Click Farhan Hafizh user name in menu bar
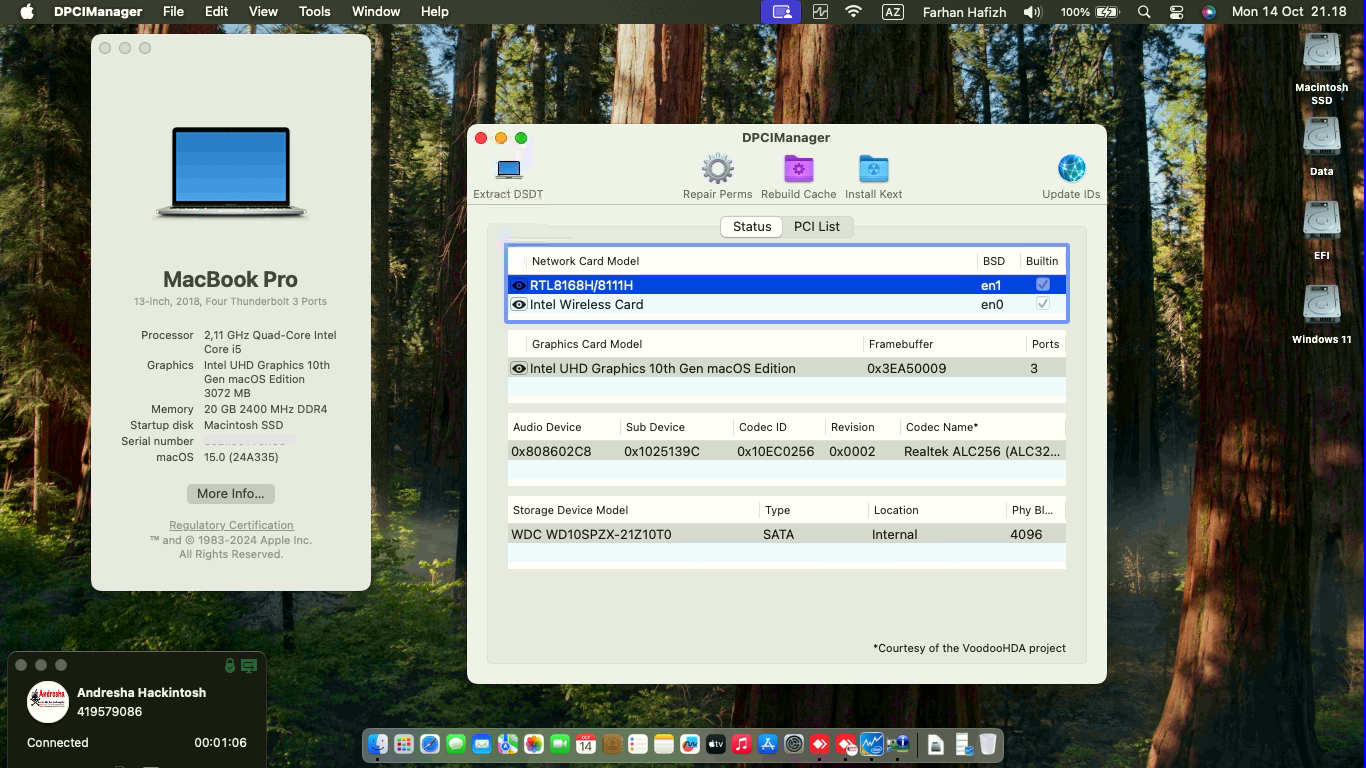This screenshot has height=768, width=1366. coord(964,11)
